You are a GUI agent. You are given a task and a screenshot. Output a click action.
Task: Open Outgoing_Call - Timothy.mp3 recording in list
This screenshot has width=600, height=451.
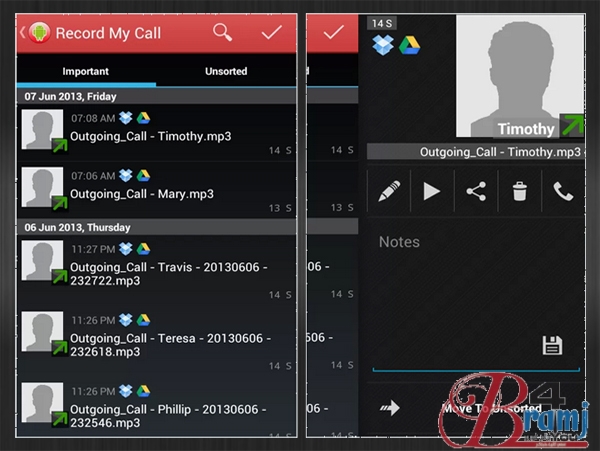coord(157,133)
